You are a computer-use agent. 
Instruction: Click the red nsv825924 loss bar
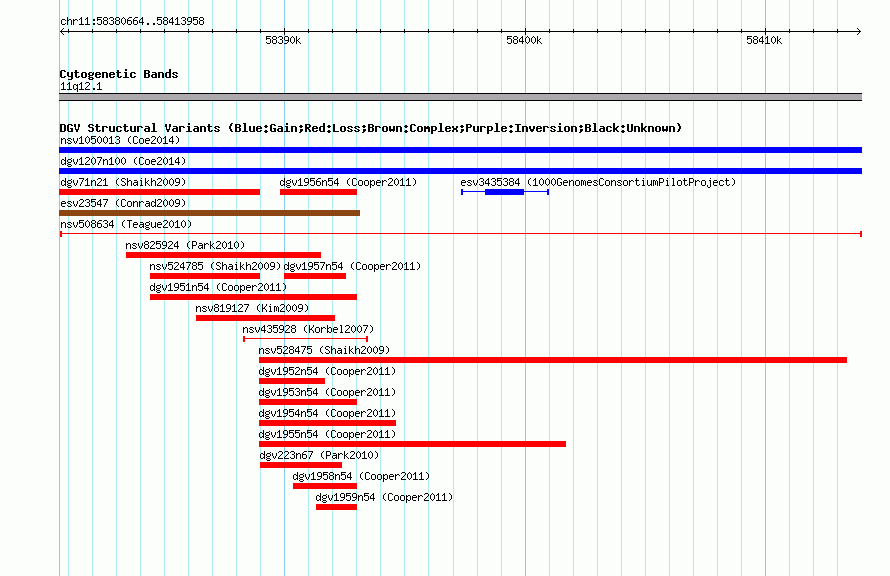tap(223, 255)
